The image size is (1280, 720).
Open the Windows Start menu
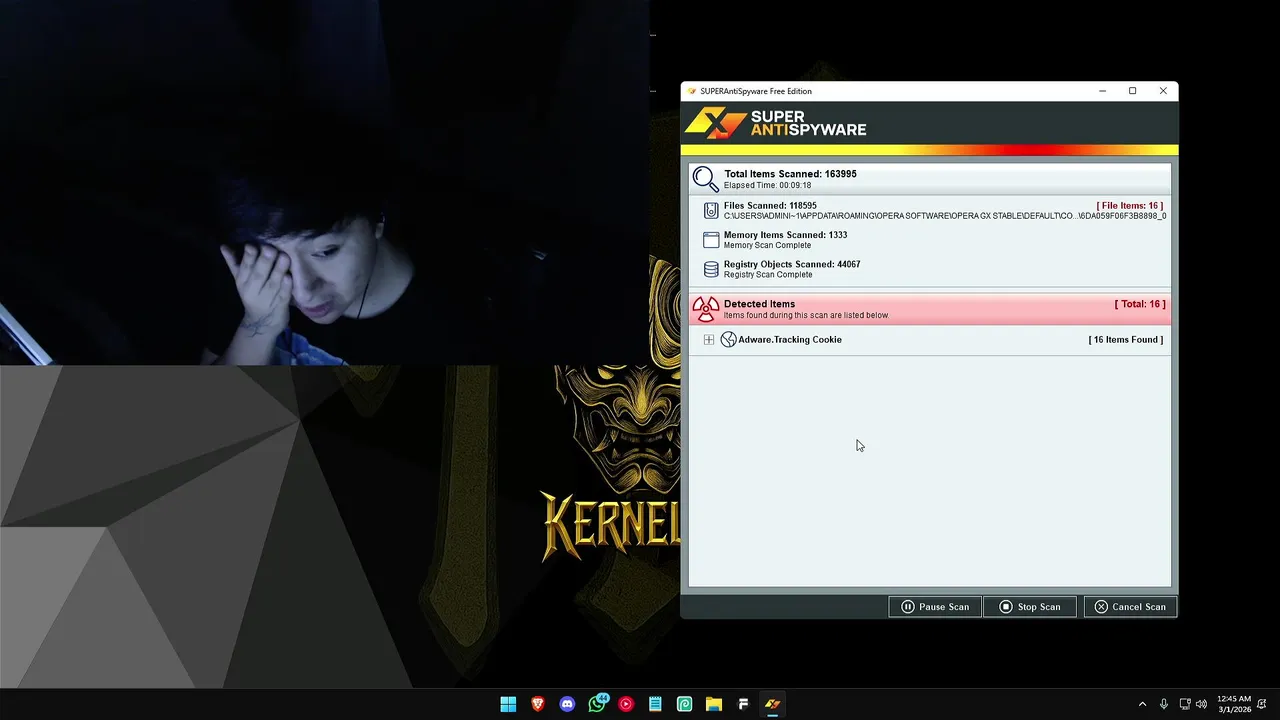(x=508, y=704)
